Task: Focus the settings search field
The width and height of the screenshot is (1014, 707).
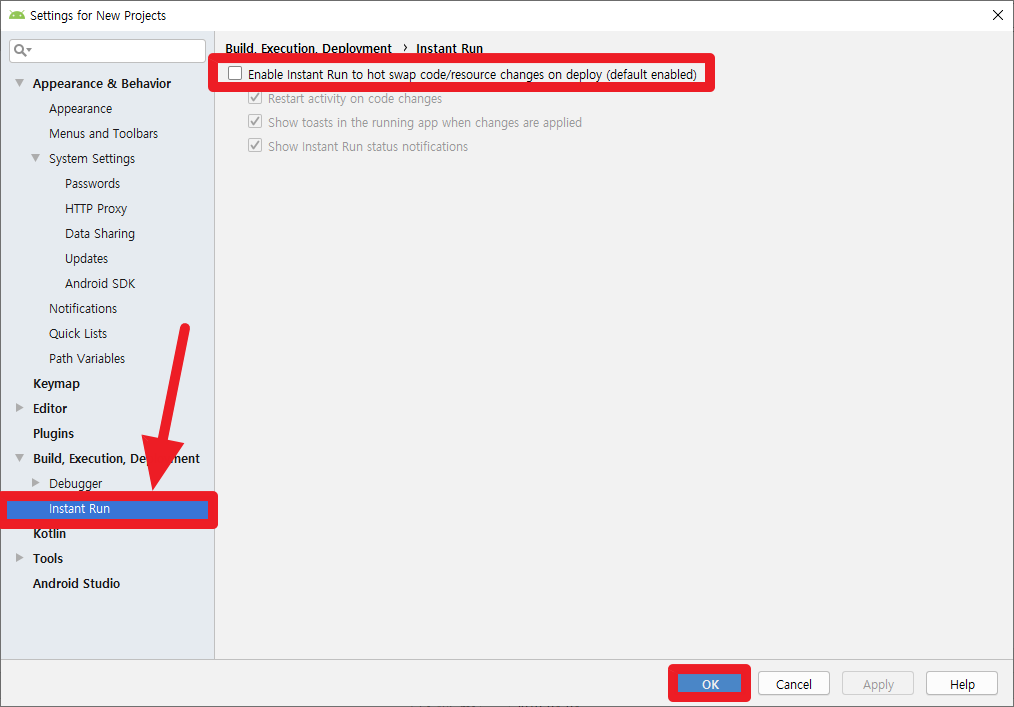Action: point(107,50)
